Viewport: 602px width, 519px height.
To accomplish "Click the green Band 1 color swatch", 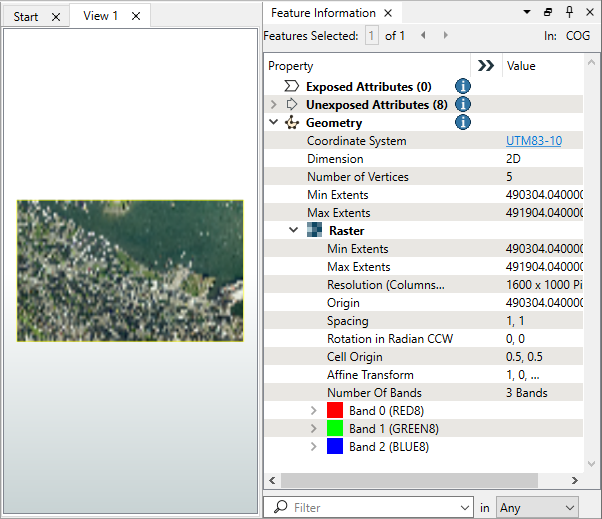I will coord(336,429).
